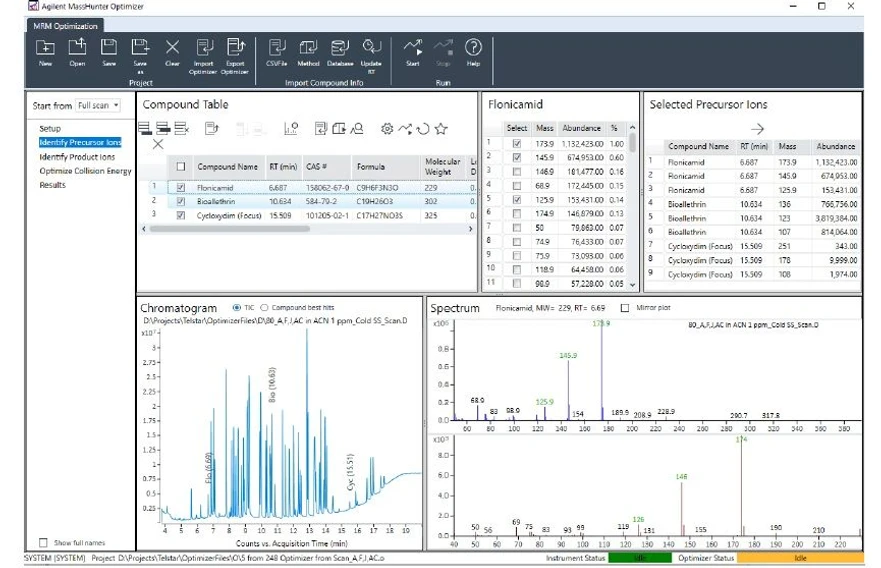Viewport: 881px width, 568px height.
Task: Toggle the select-all checkbox in Compound Table header
Action: pos(180,166)
